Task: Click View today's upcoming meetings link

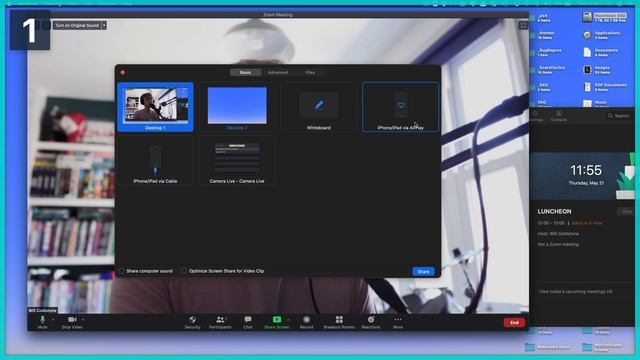Action: click(576, 291)
